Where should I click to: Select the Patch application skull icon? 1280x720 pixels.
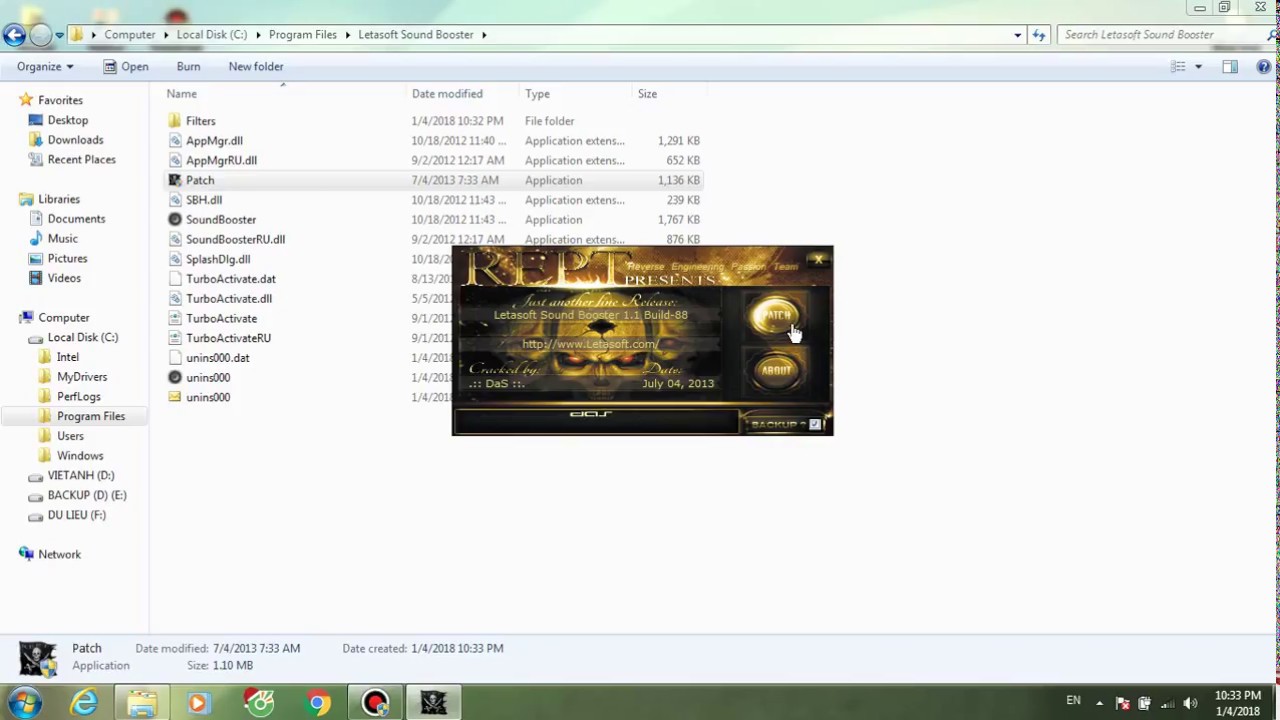pyautogui.click(x=175, y=180)
